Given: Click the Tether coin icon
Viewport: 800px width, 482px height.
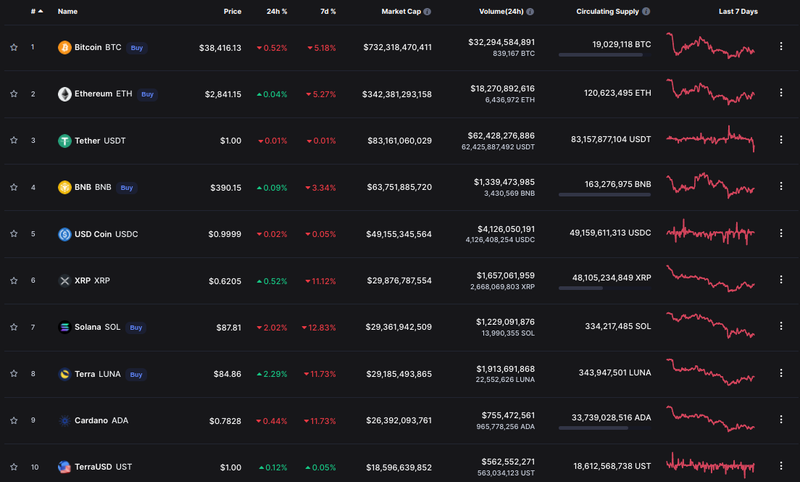Looking at the screenshot, I should pos(65,141).
